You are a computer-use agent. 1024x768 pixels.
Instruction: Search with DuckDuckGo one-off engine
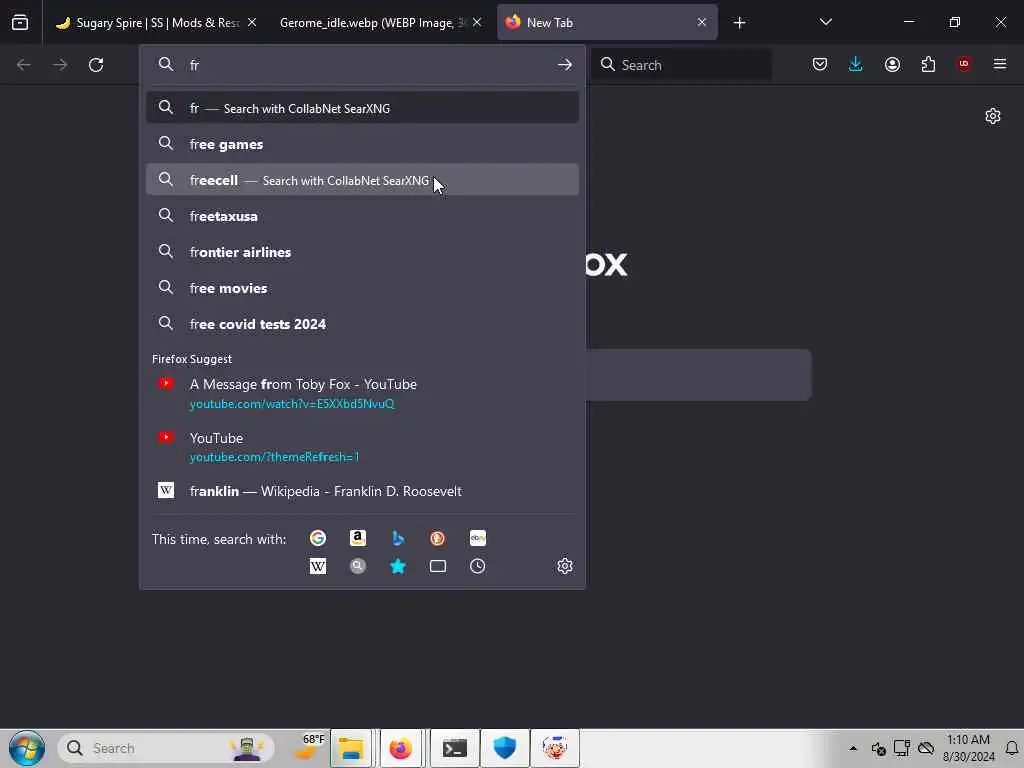[438, 538]
